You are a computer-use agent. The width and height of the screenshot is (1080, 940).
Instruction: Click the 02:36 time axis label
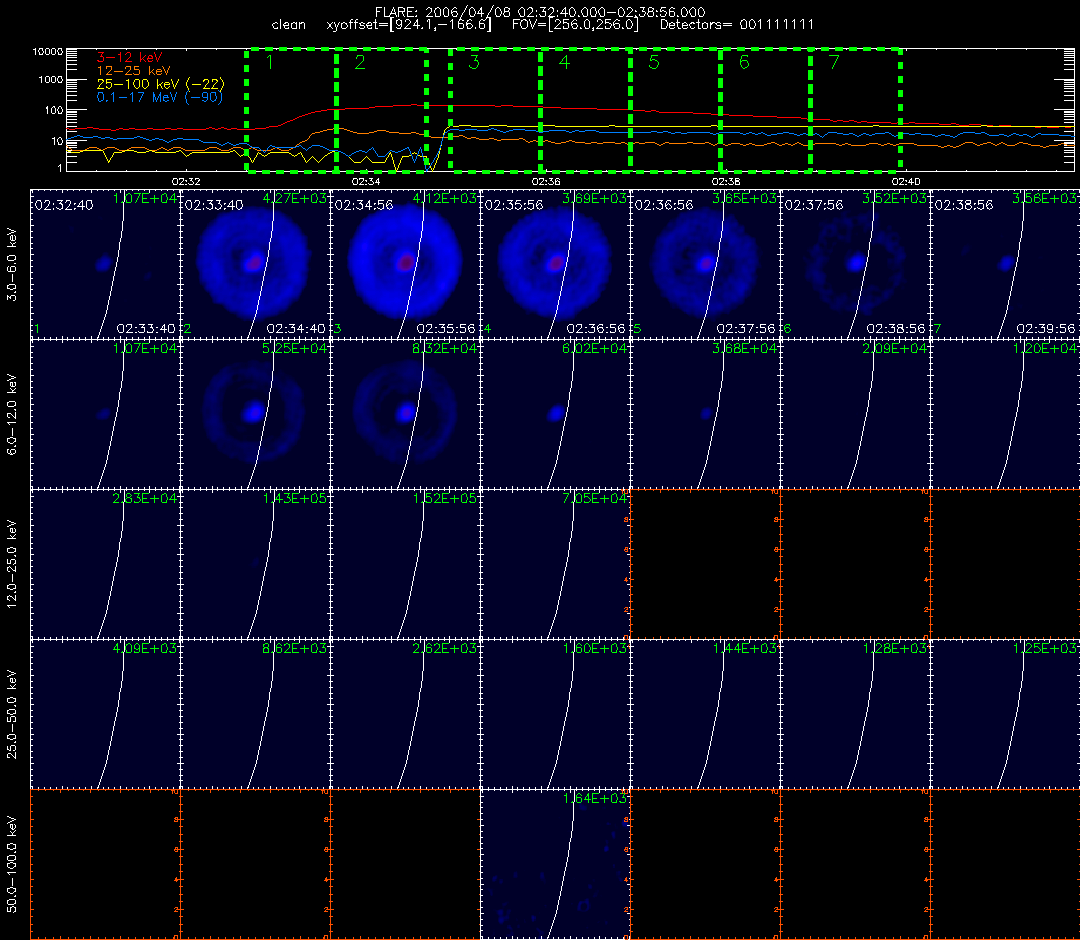click(x=546, y=182)
